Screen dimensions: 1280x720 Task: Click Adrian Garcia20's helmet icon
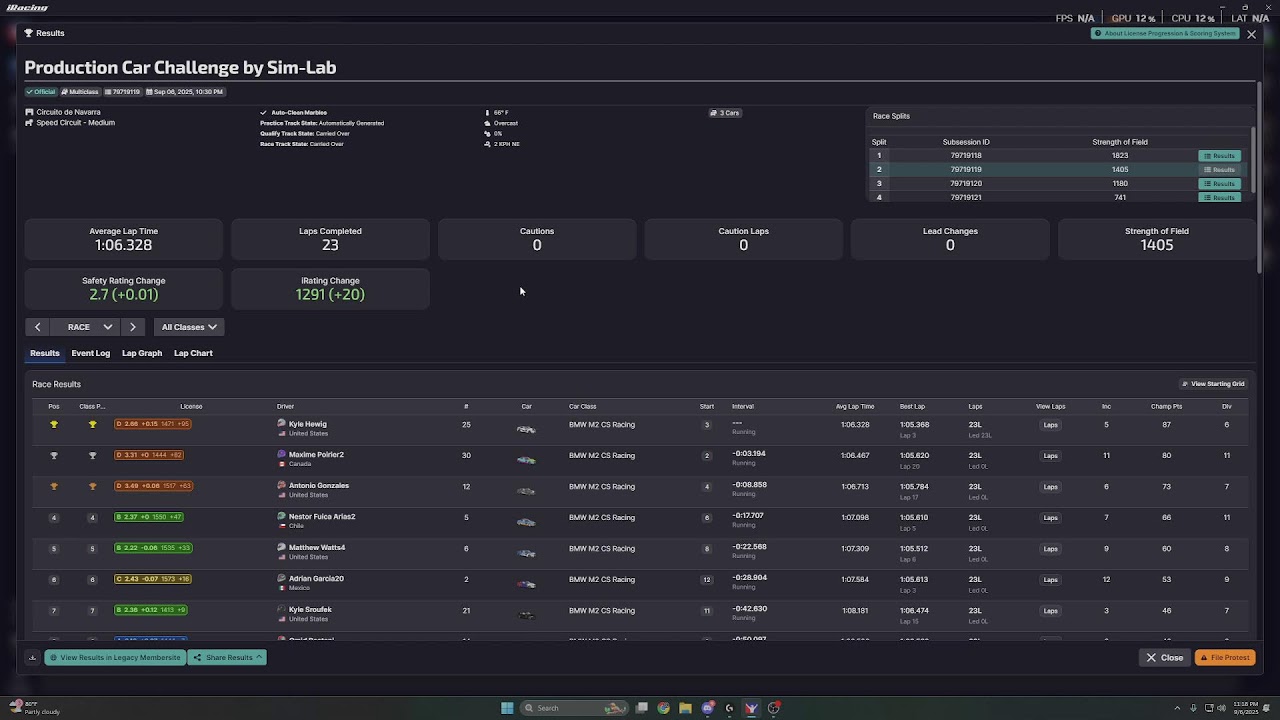pos(282,579)
